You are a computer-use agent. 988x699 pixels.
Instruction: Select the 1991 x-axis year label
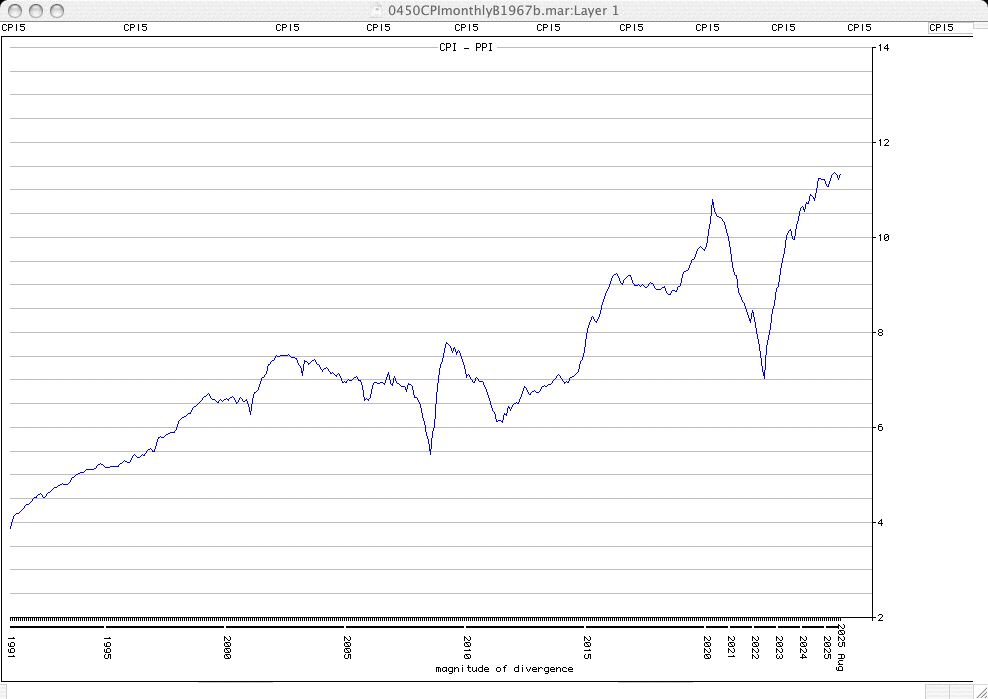12,643
